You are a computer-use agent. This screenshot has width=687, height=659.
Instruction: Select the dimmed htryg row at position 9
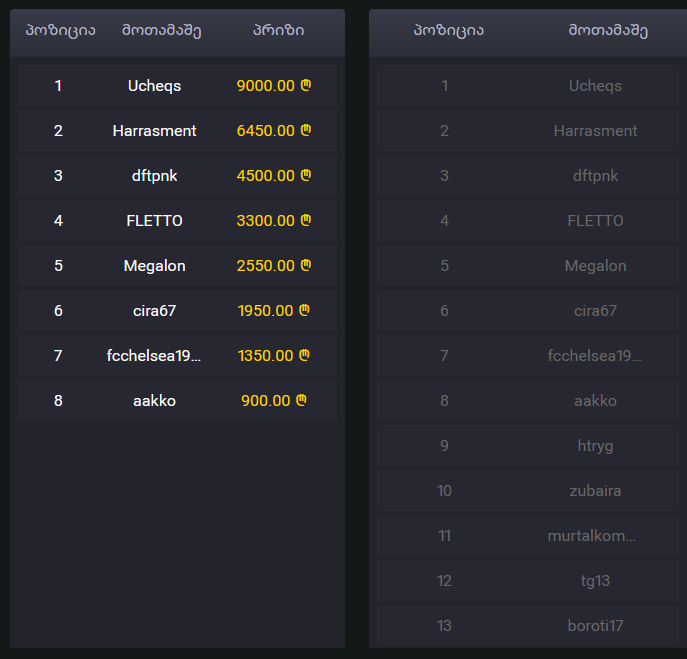528,446
